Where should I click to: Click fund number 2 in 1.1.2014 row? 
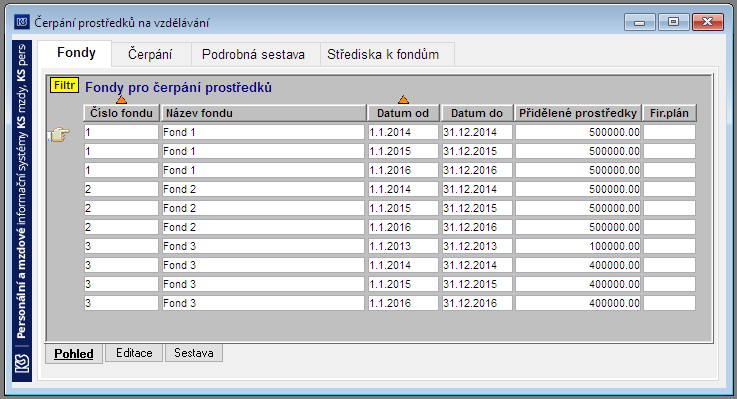click(x=121, y=189)
